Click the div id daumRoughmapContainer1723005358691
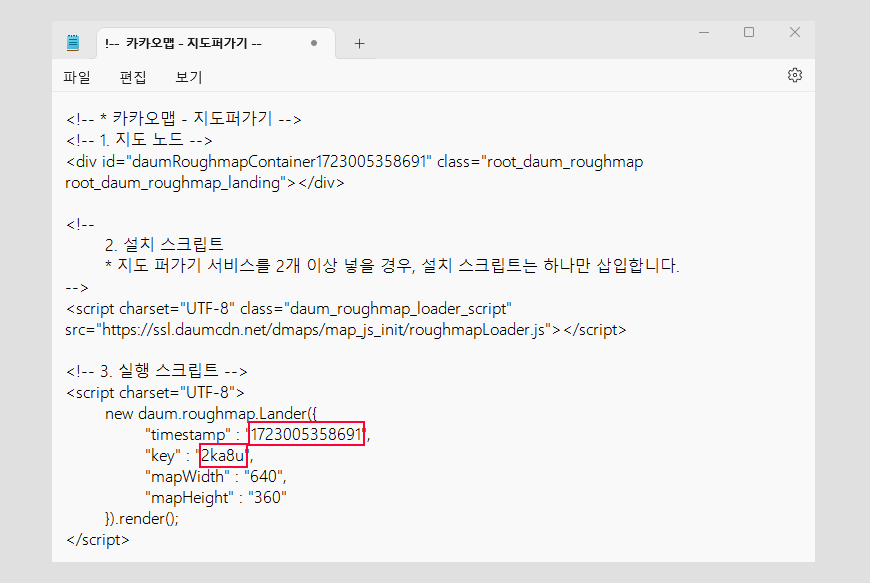 [279, 161]
